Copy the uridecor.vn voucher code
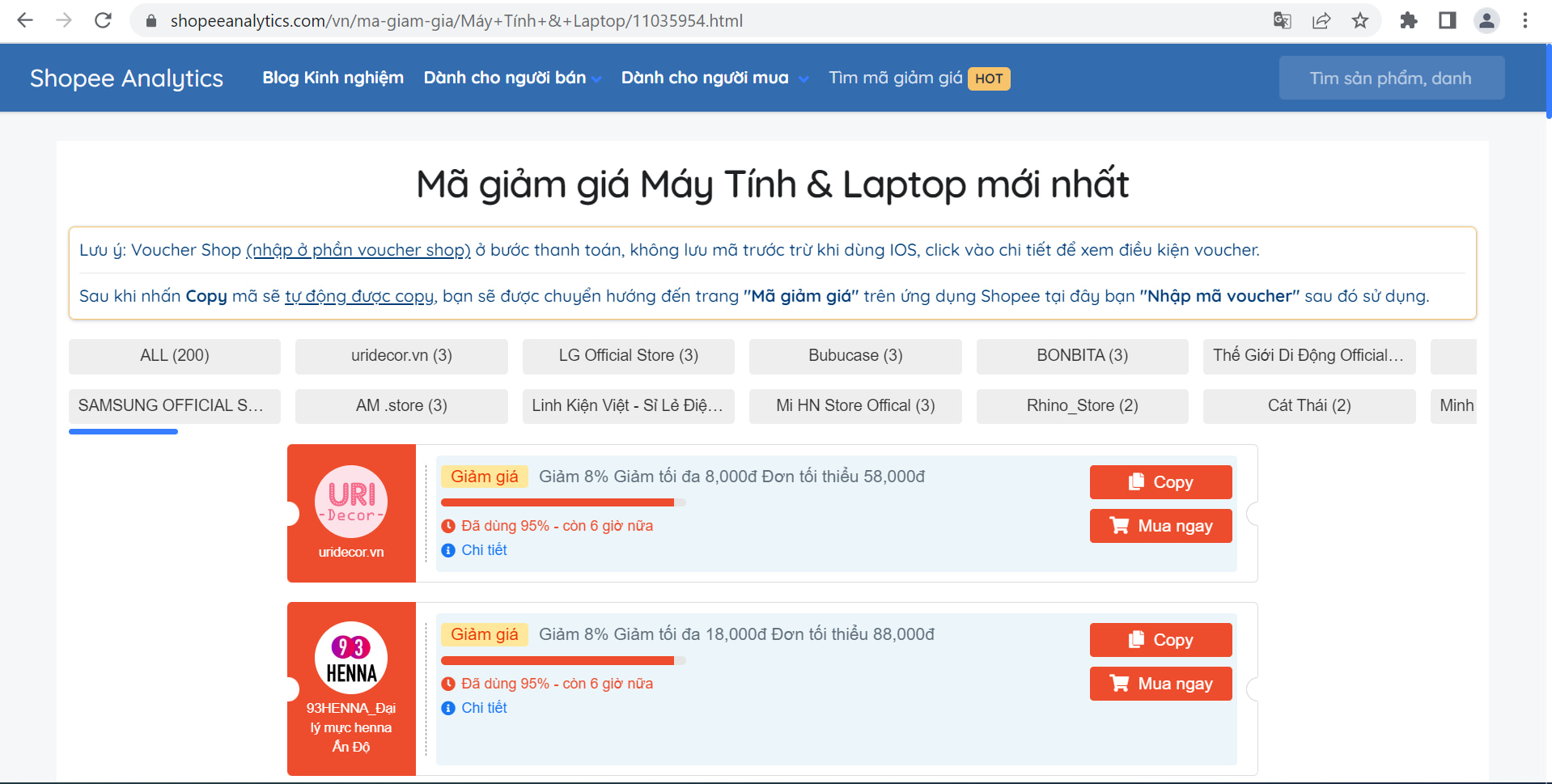This screenshot has width=1552, height=784. [x=1160, y=482]
